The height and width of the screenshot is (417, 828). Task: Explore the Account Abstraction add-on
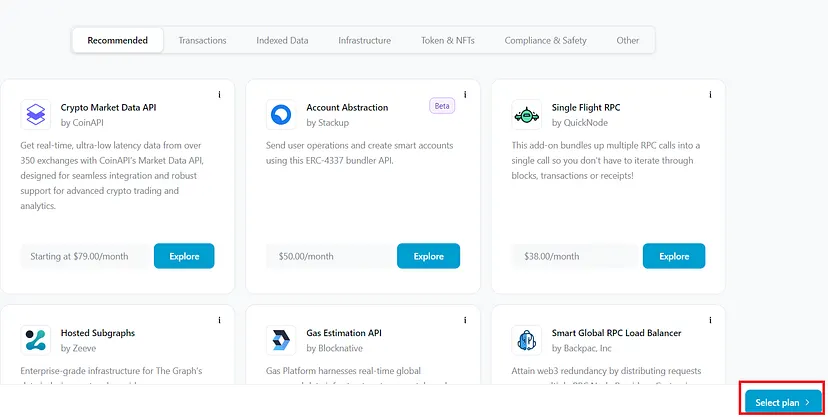(428, 256)
